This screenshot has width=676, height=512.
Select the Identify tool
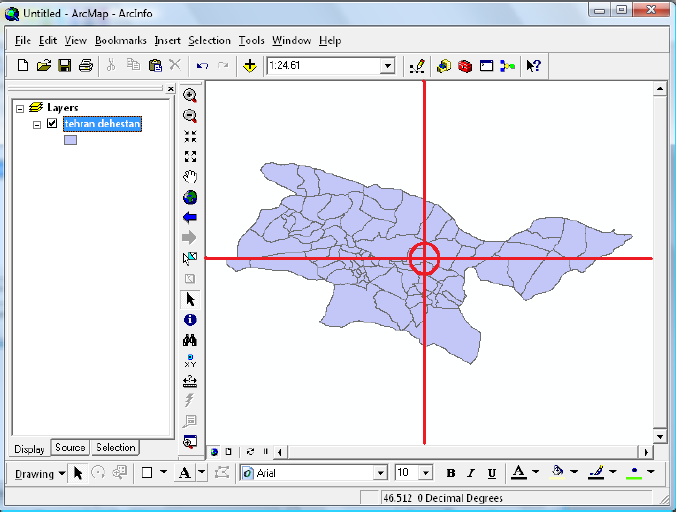pos(190,320)
